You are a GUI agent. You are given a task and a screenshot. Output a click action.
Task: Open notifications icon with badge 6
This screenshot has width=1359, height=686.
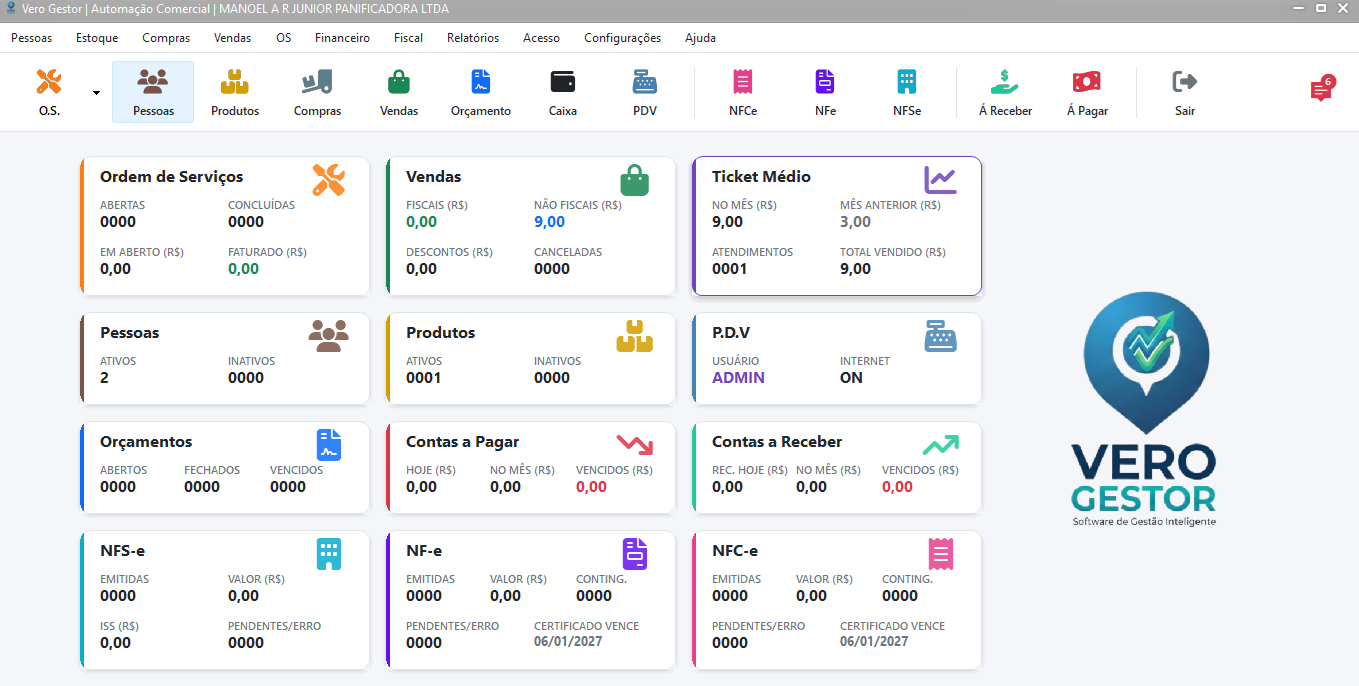click(1322, 89)
